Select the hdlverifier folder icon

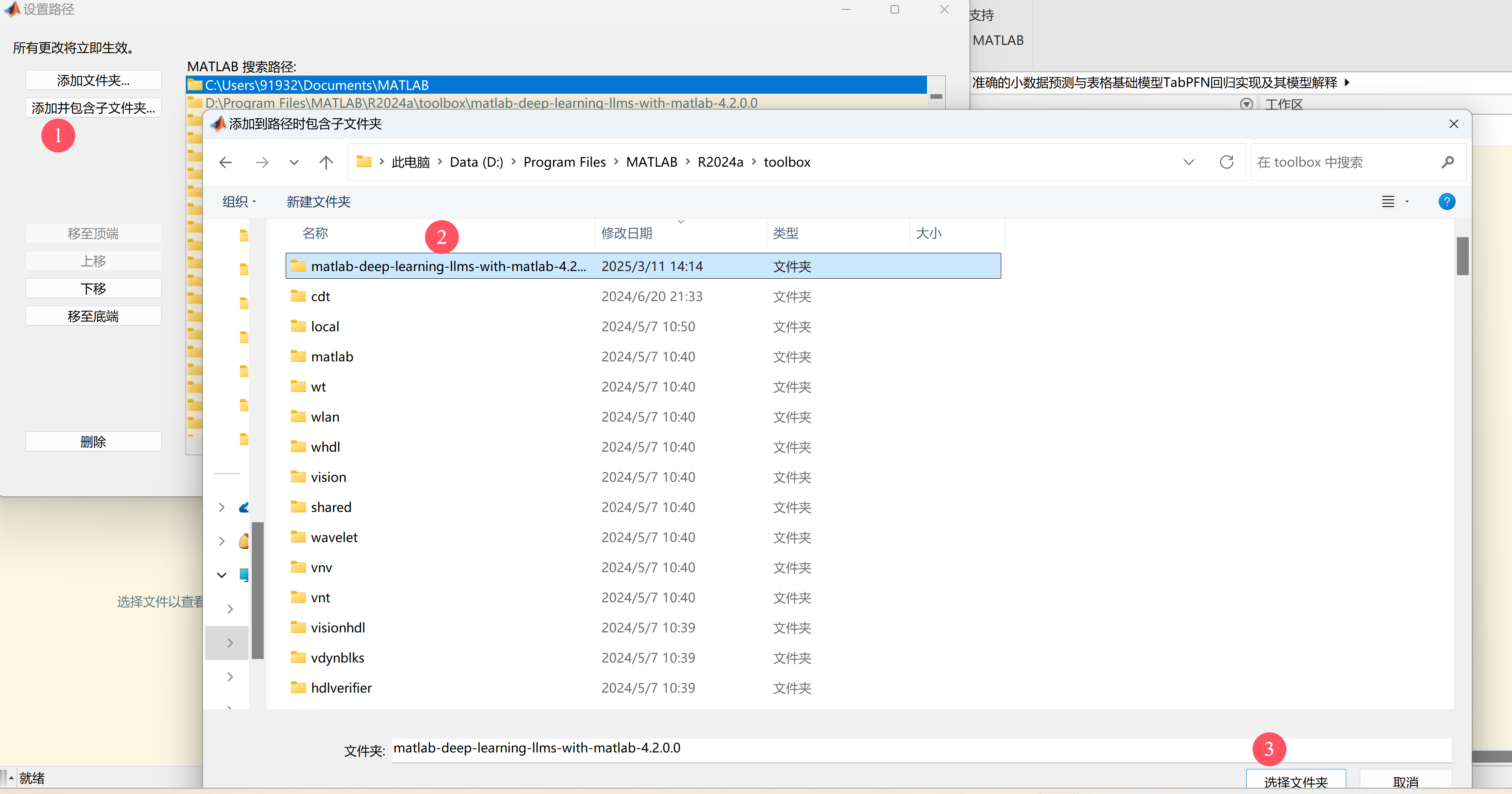tap(298, 688)
